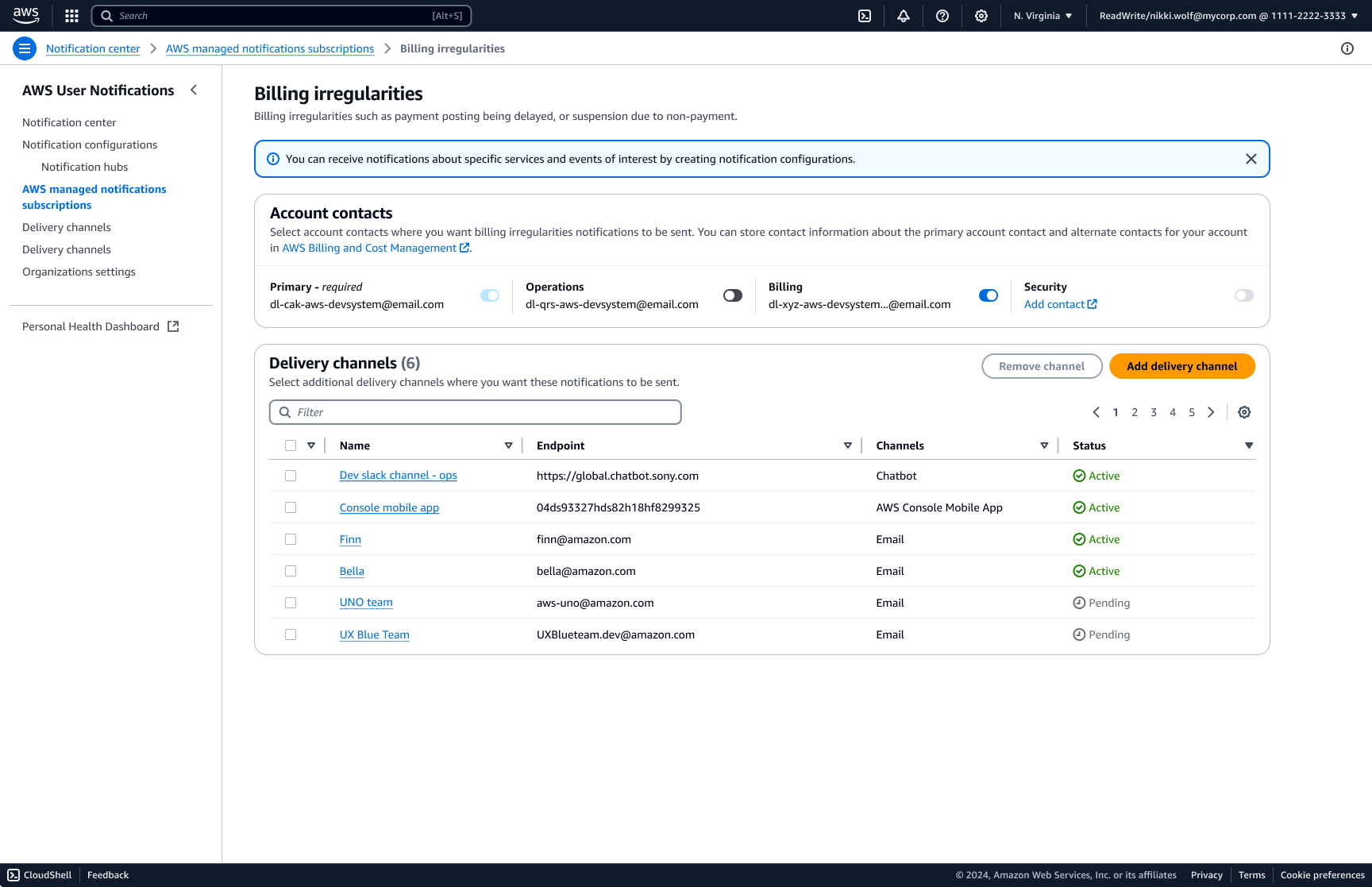Open the Finn channel link

(350, 539)
